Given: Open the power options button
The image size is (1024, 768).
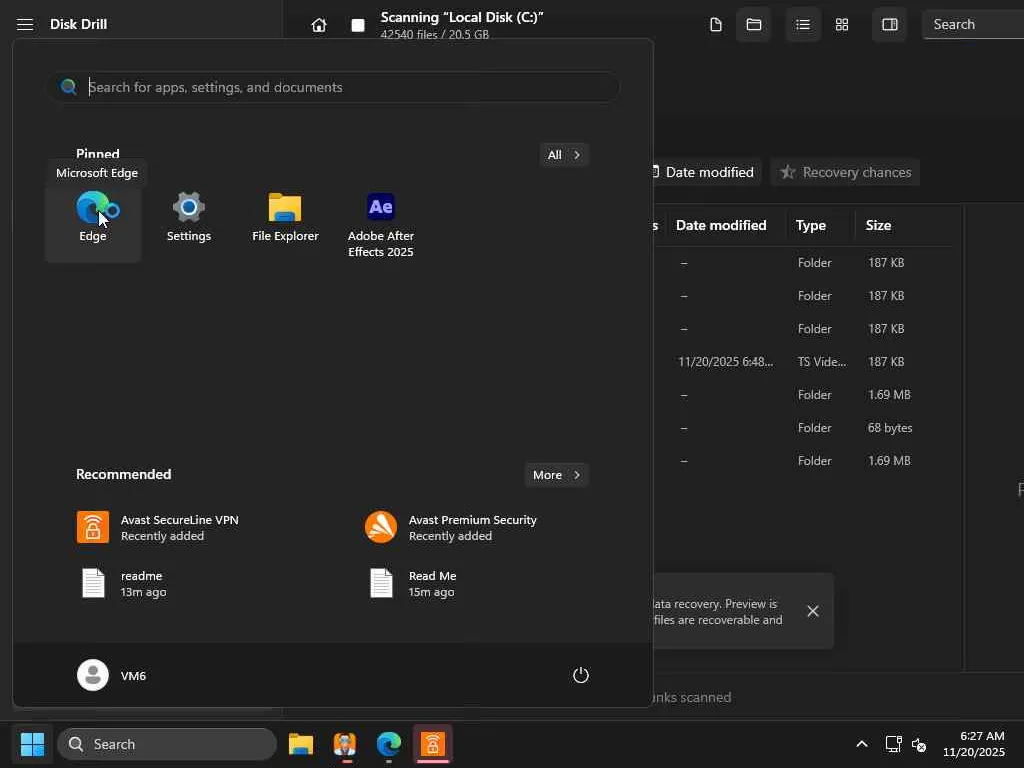Looking at the screenshot, I should (581, 675).
